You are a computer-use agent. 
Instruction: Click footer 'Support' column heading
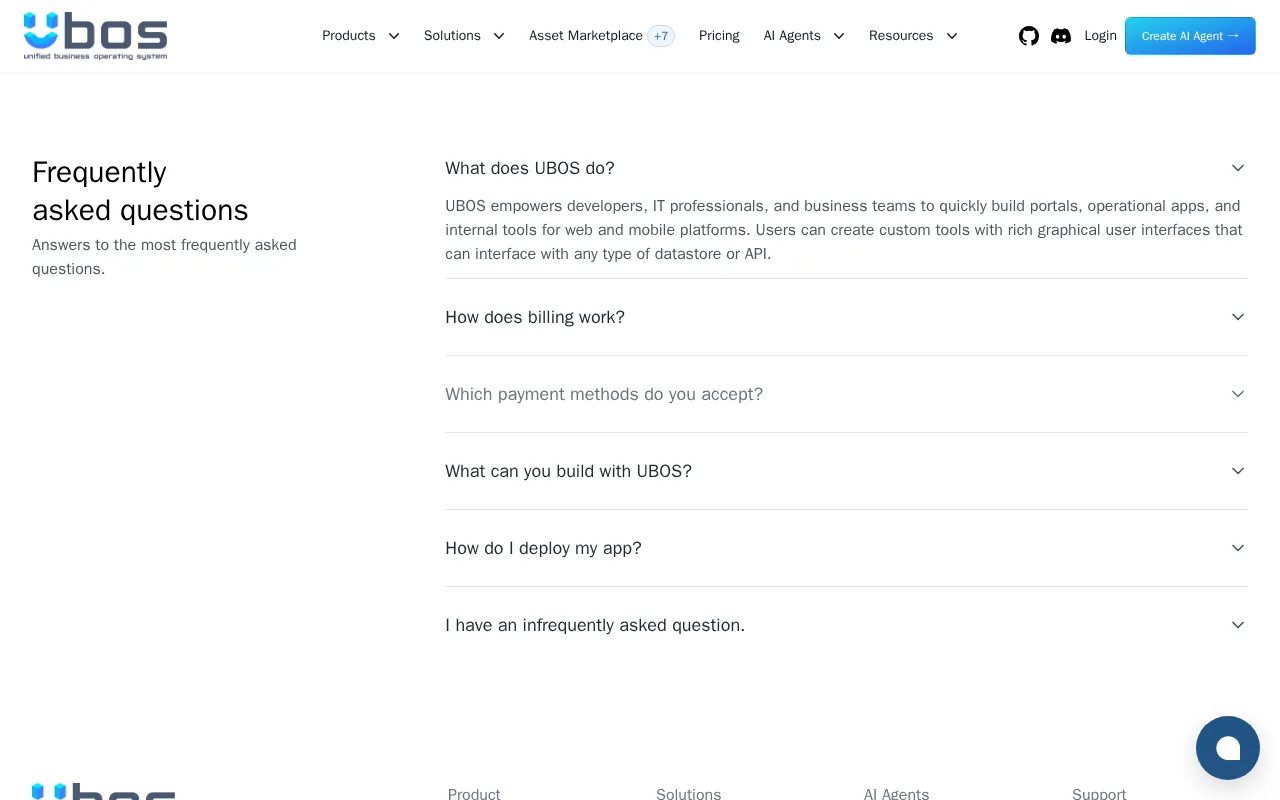tap(1099, 794)
